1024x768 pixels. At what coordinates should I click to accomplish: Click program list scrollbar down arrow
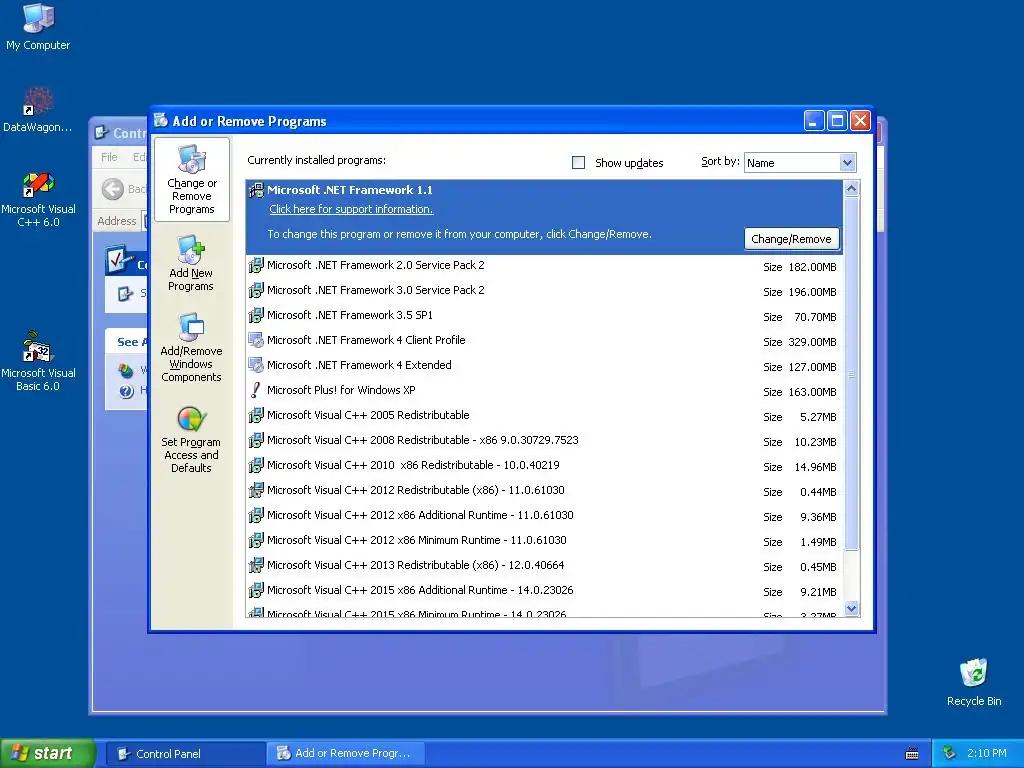852,609
